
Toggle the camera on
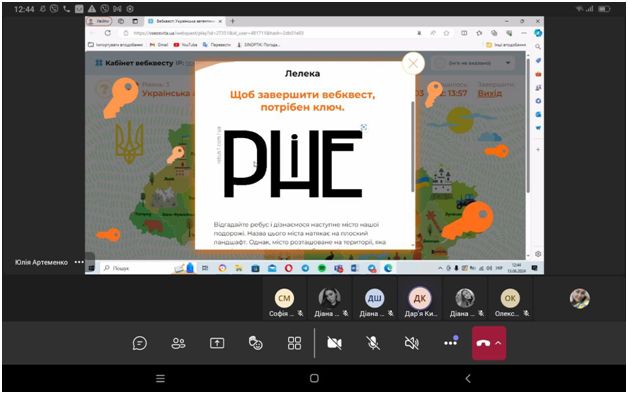(x=334, y=343)
